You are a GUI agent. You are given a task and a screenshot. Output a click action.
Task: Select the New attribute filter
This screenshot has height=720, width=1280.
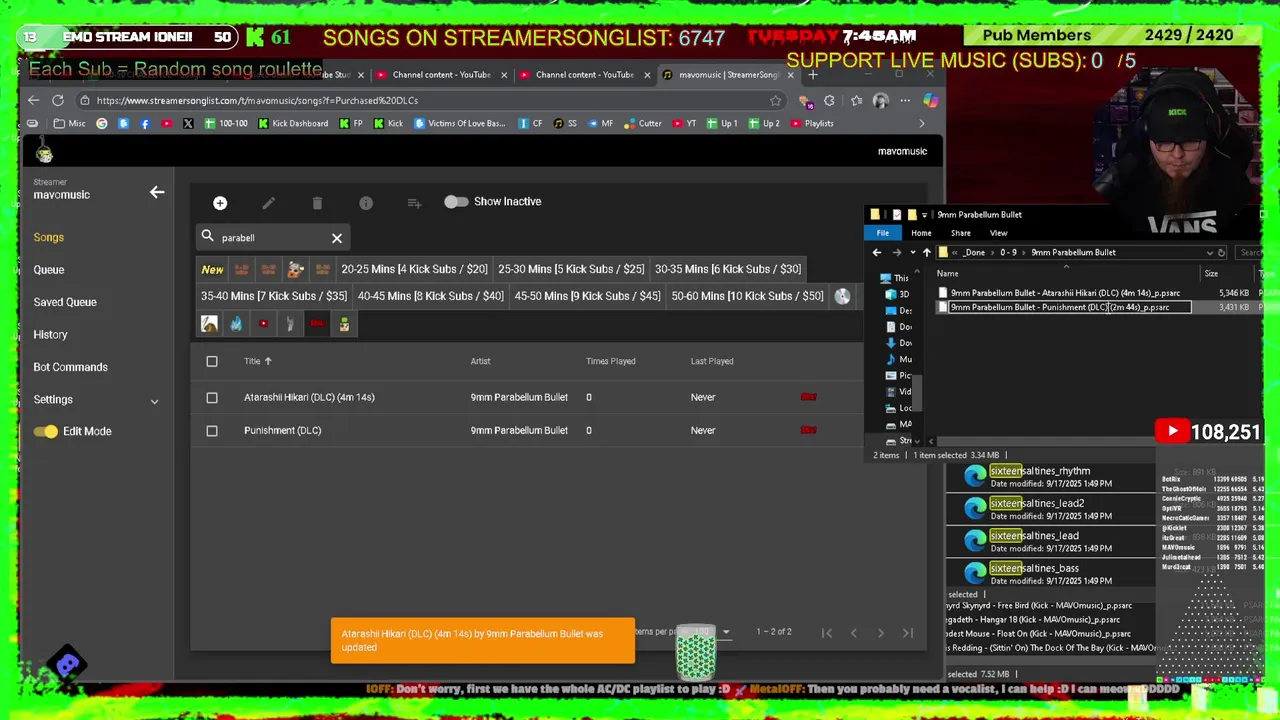[212, 269]
